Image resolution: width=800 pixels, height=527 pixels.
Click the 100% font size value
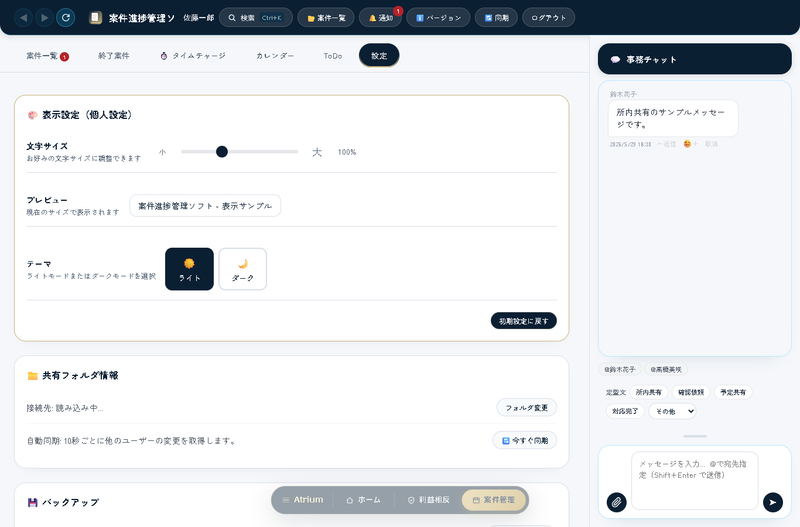[x=347, y=152]
